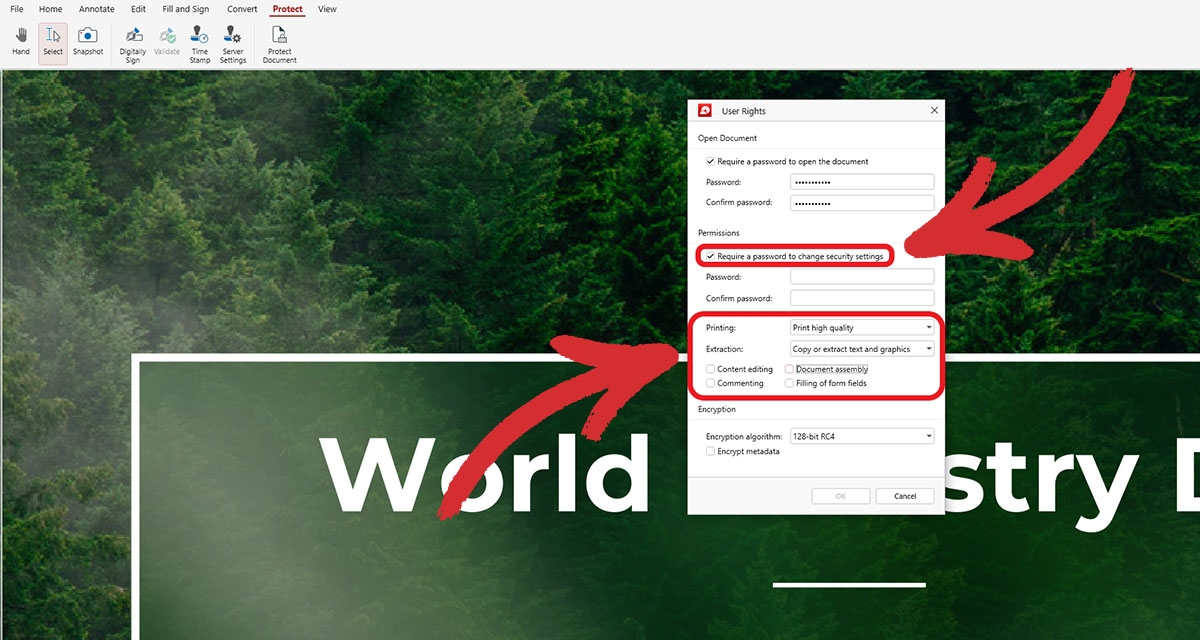Click the Permissions section heading
Image resolution: width=1200 pixels, height=640 pixels.
point(719,233)
